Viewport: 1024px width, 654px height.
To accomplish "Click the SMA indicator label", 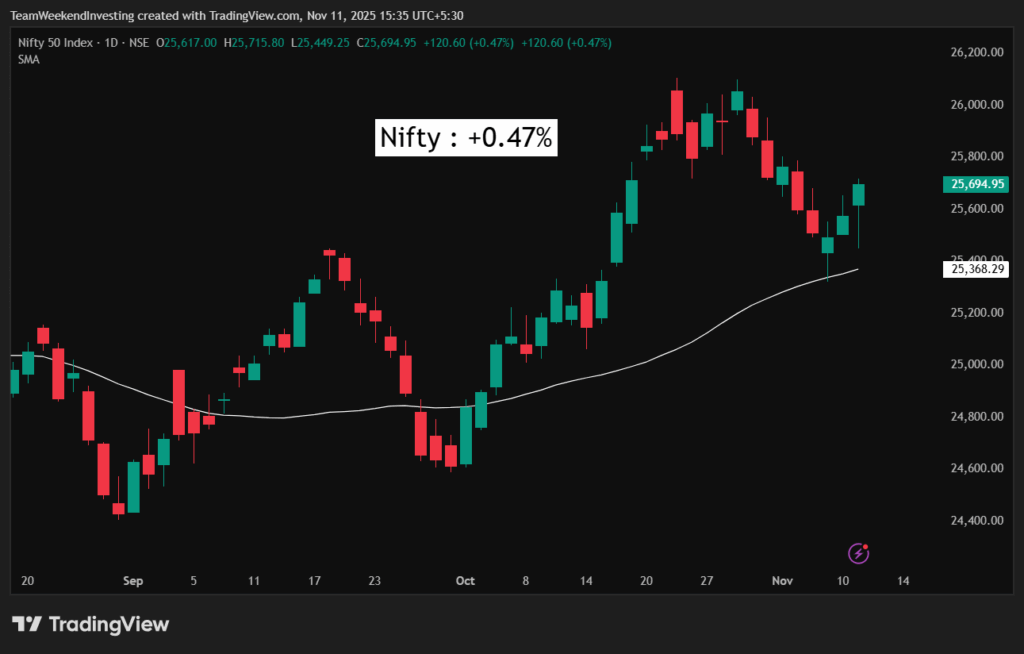I will [28, 59].
